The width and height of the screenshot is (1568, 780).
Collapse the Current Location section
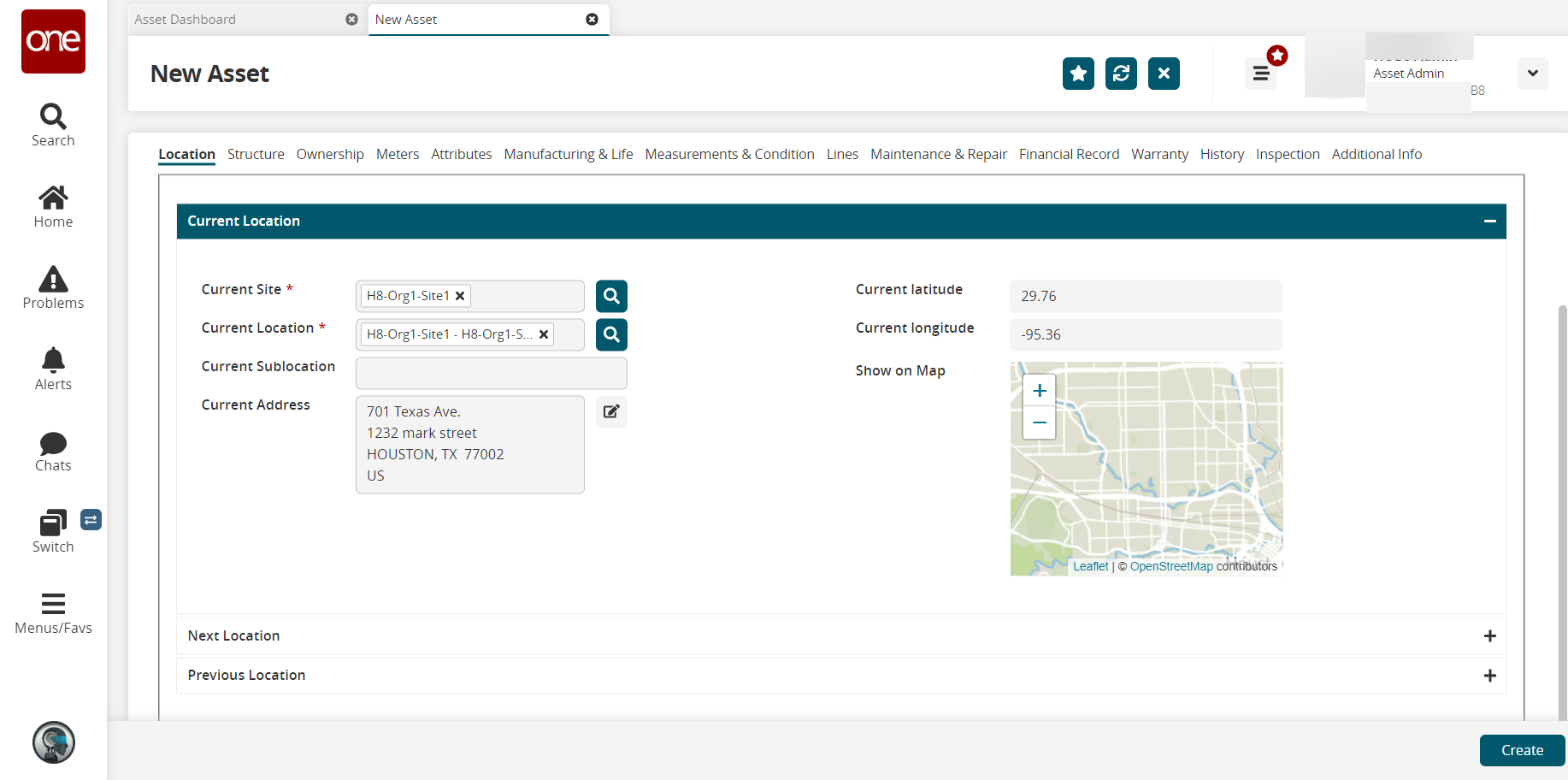(x=1489, y=222)
